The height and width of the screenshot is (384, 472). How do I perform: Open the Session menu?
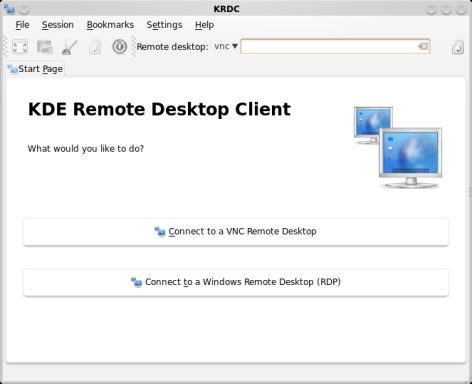point(58,25)
